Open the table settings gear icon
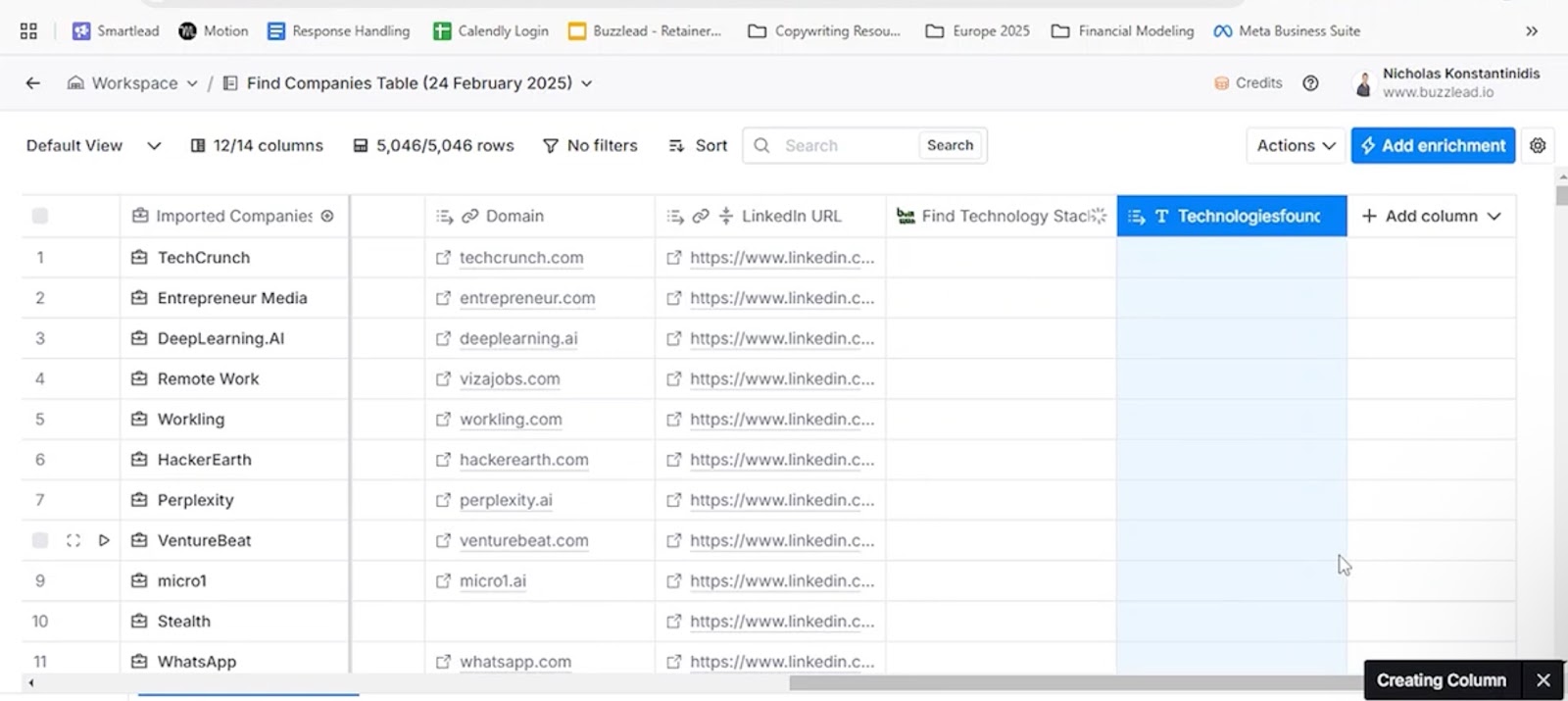The width and height of the screenshot is (1568, 701). coord(1538,145)
